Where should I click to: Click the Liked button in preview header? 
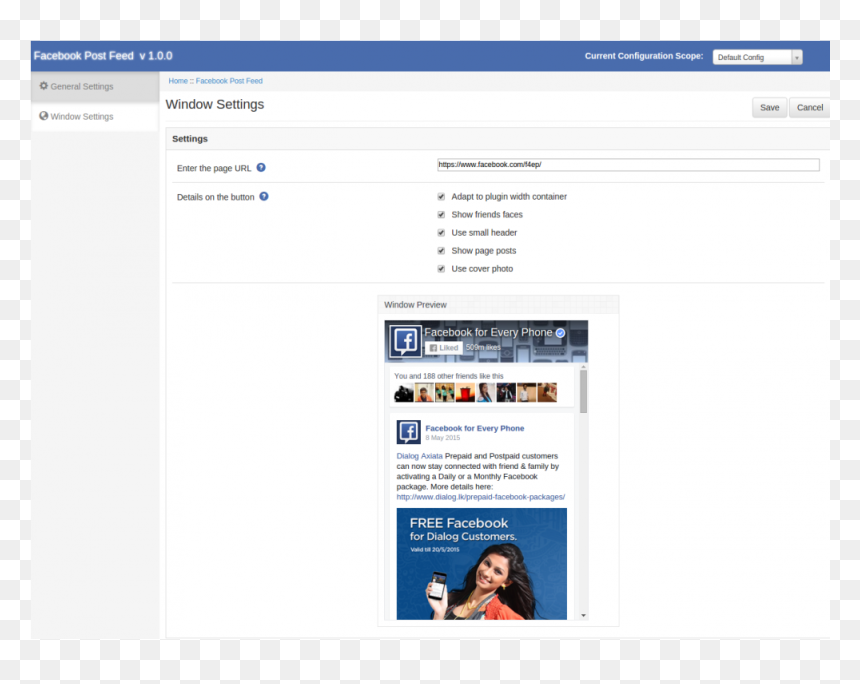444,348
